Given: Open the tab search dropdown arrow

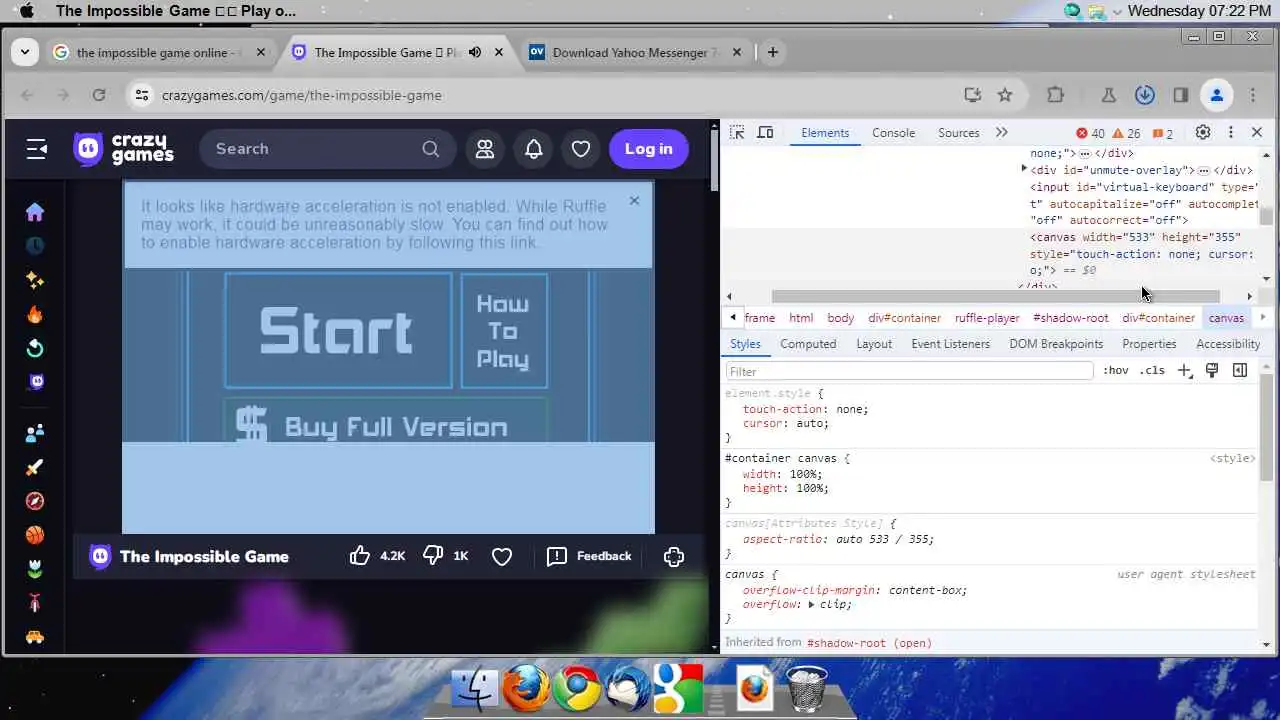Looking at the screenshot, I should coord(24,52).
